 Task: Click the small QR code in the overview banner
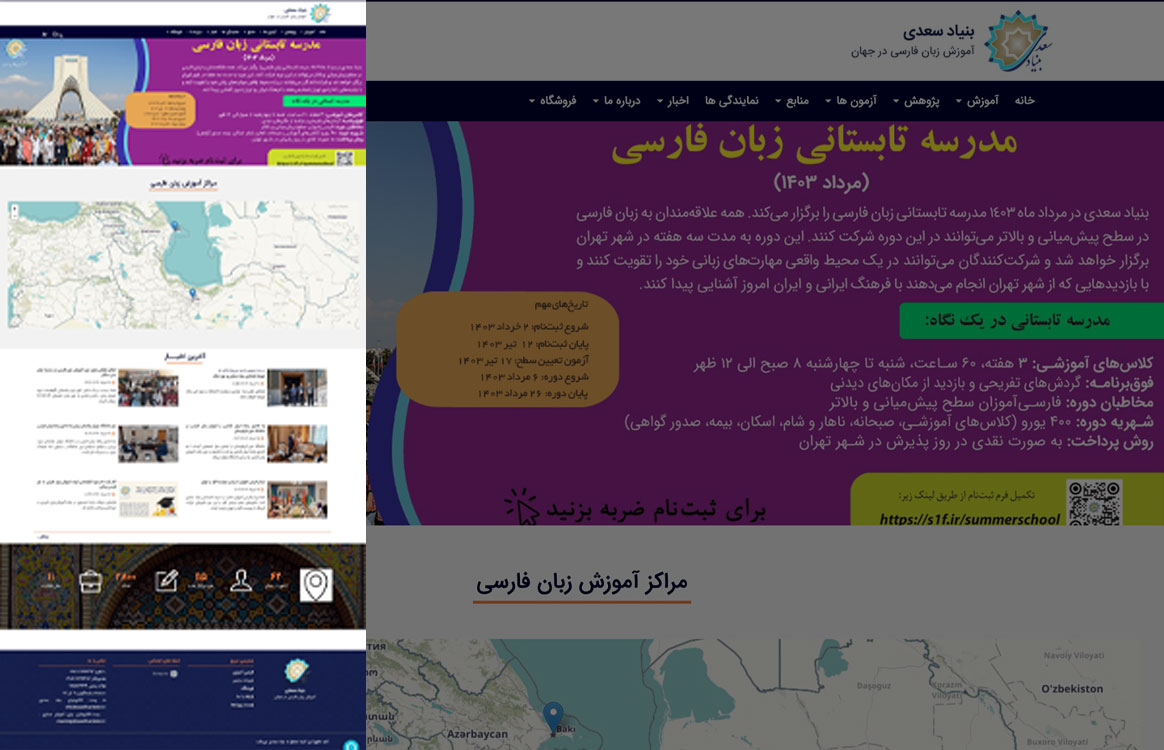point(344,158)
